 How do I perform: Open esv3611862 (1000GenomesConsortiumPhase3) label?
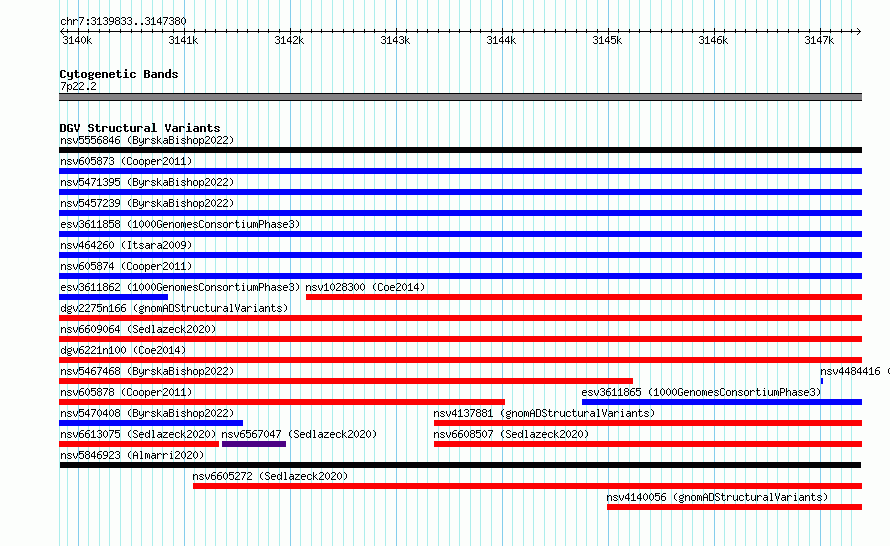tap(180, 287)
